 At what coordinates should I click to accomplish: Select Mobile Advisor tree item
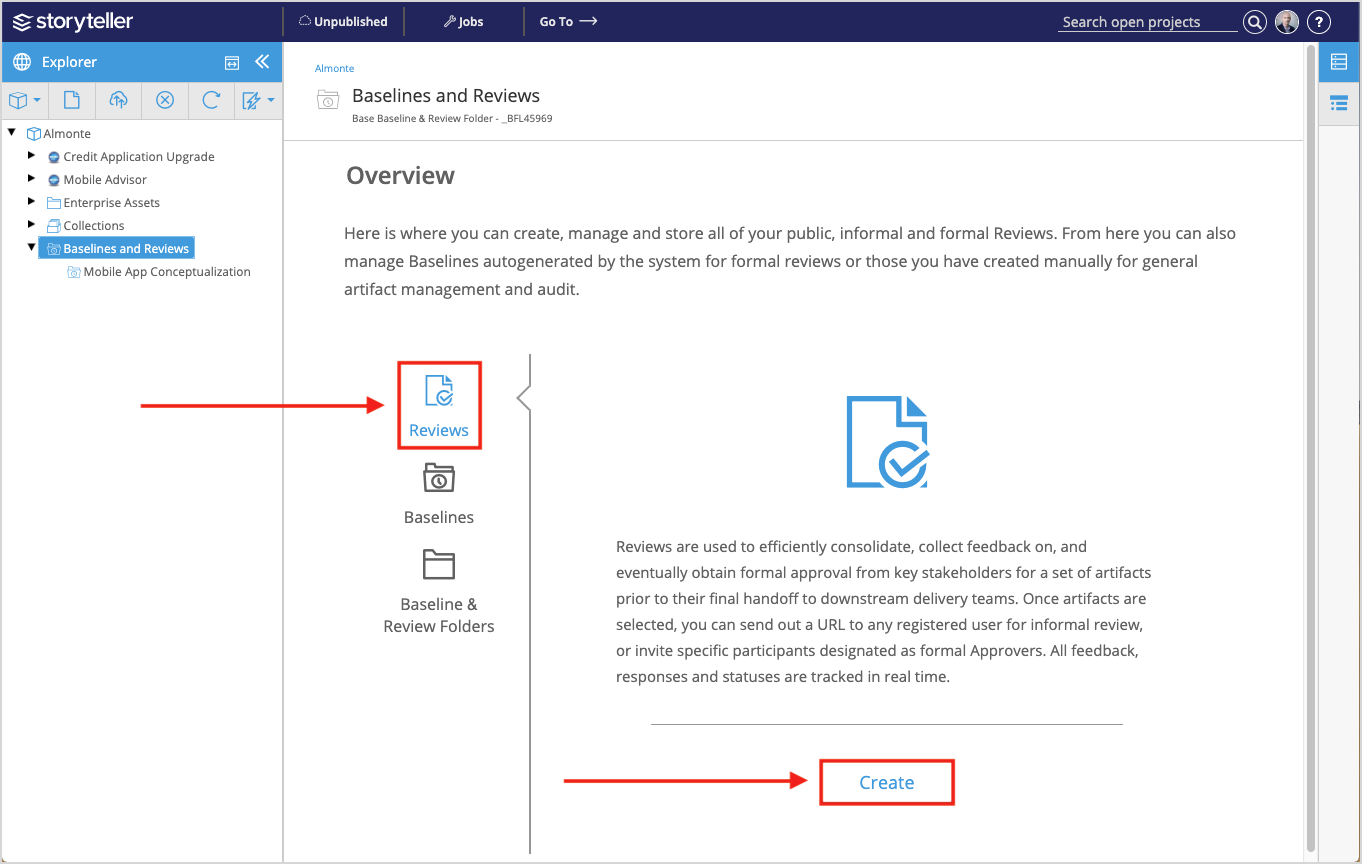click(105, 179)
